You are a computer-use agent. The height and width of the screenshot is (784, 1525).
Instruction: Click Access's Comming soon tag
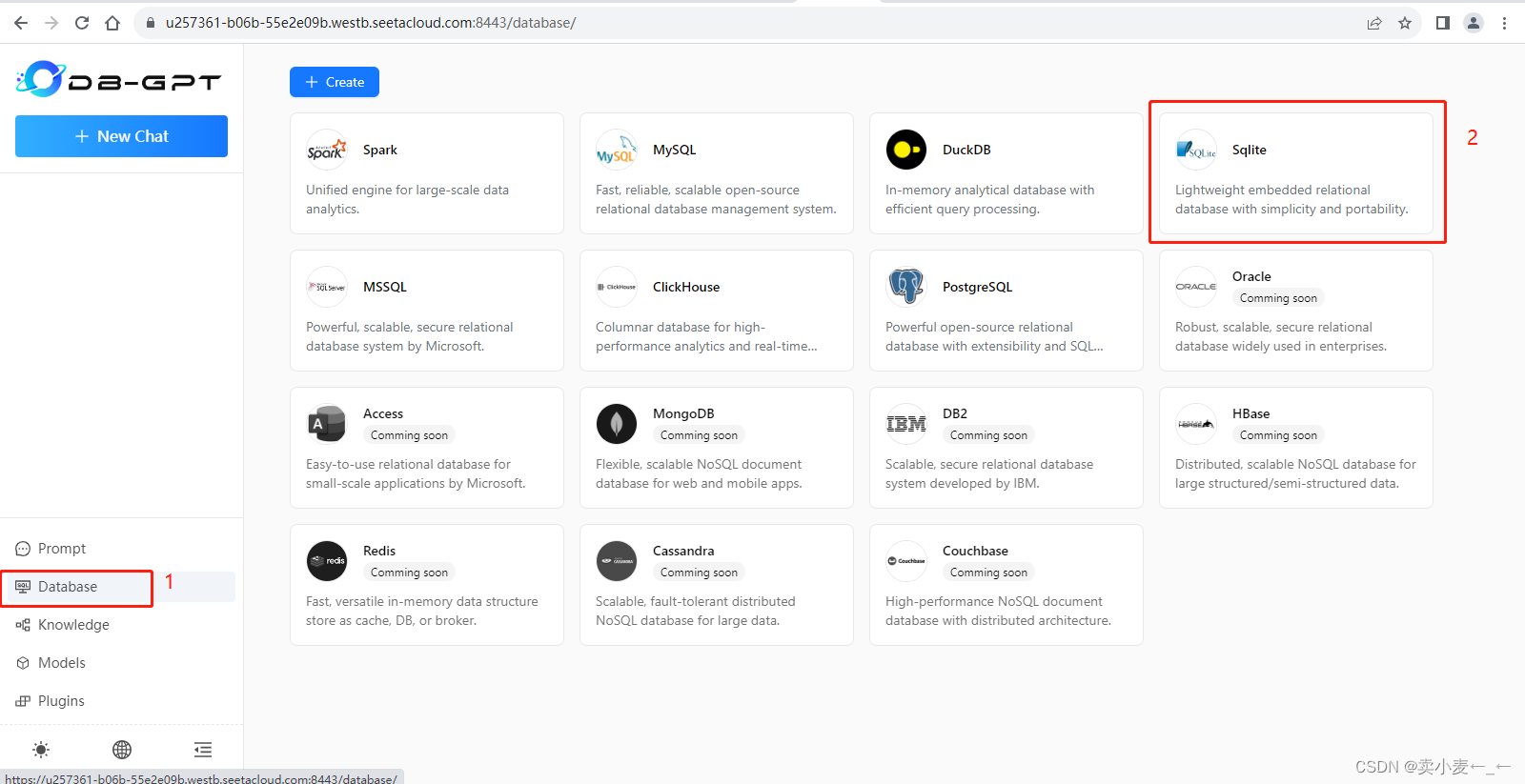point(409,435)
